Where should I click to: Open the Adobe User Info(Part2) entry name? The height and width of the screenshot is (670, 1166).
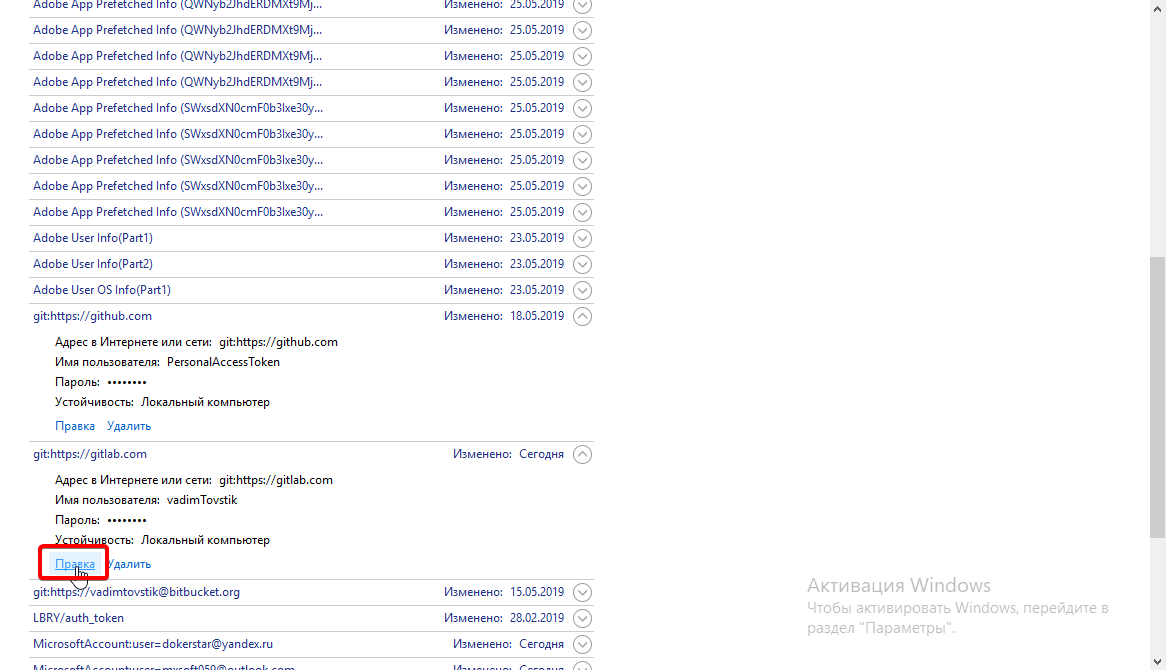click(93, 264)
